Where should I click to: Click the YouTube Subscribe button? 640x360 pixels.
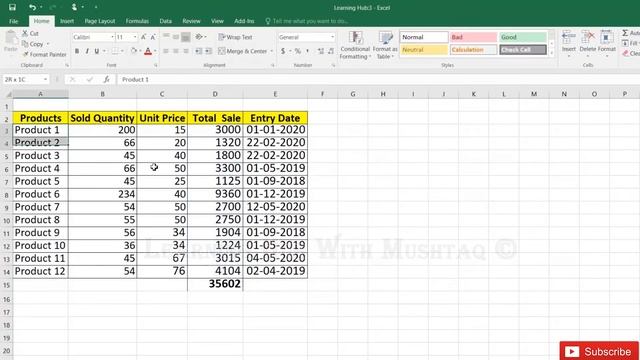(599, 351)
